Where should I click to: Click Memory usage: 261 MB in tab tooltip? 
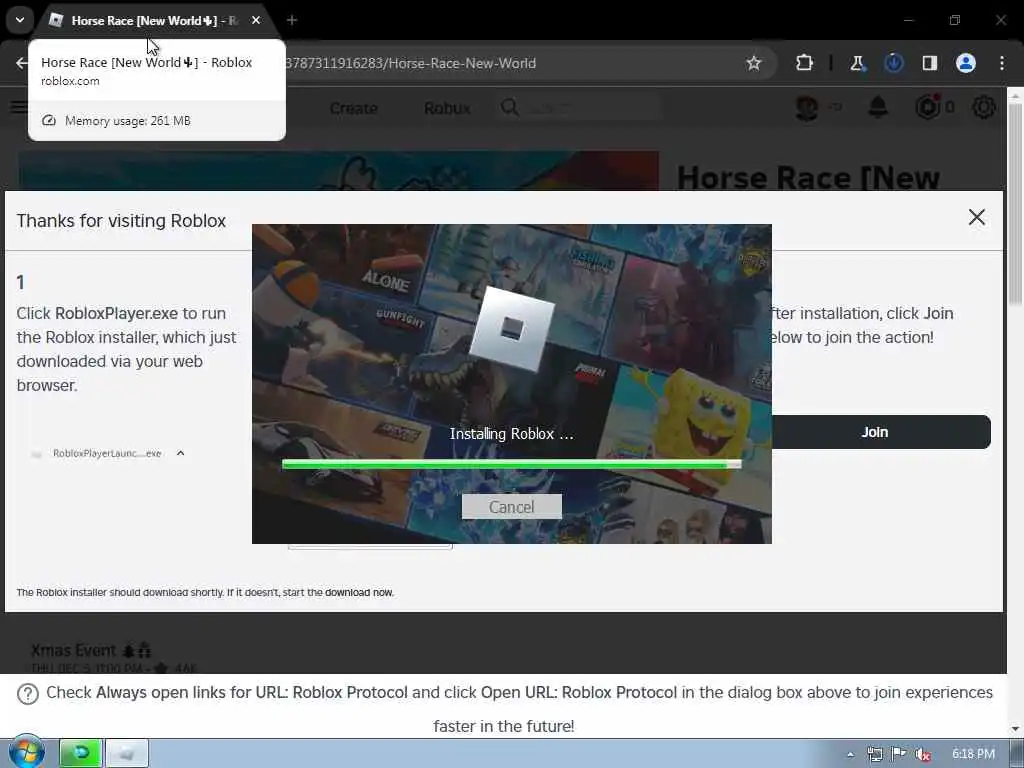tap(128, 121)
